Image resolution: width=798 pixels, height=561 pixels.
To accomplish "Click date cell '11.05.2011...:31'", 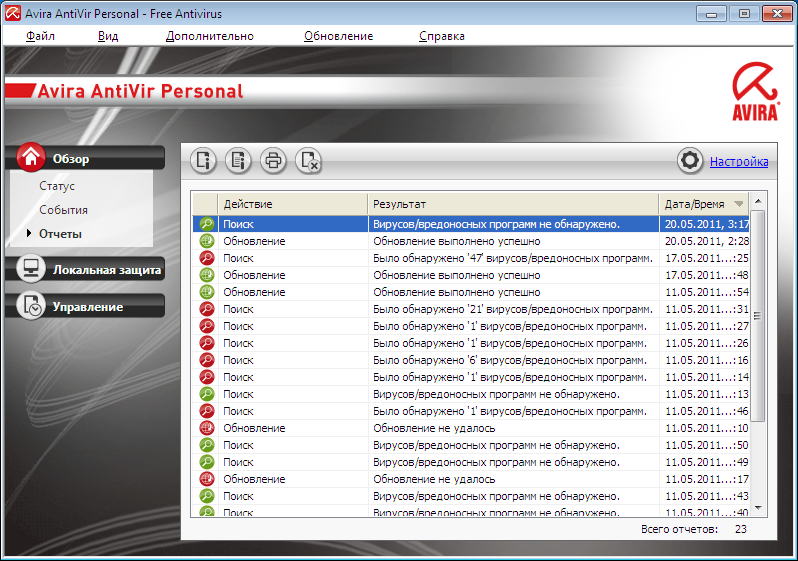I will point(706,309).
